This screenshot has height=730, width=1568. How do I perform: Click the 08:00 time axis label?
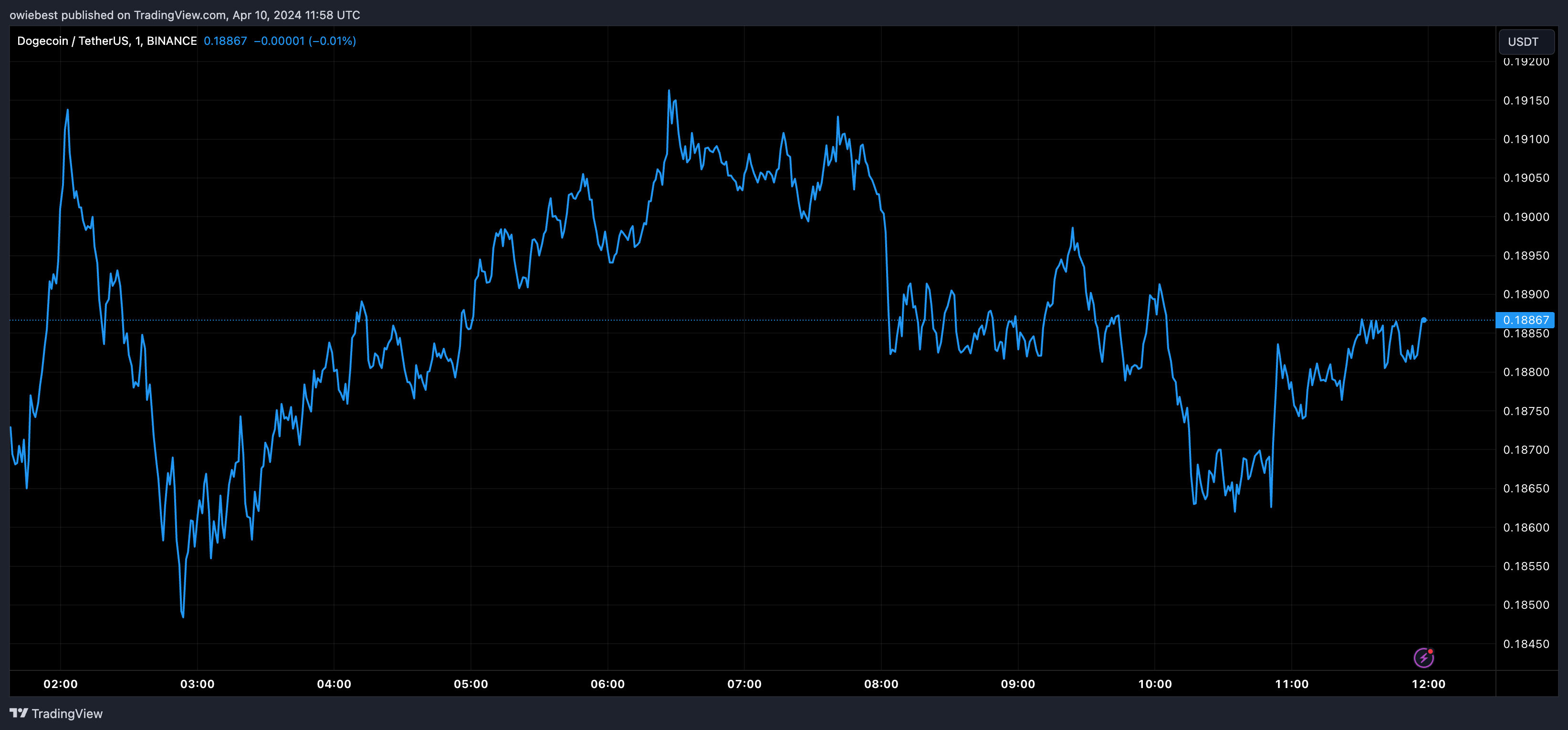coord(881,684)
